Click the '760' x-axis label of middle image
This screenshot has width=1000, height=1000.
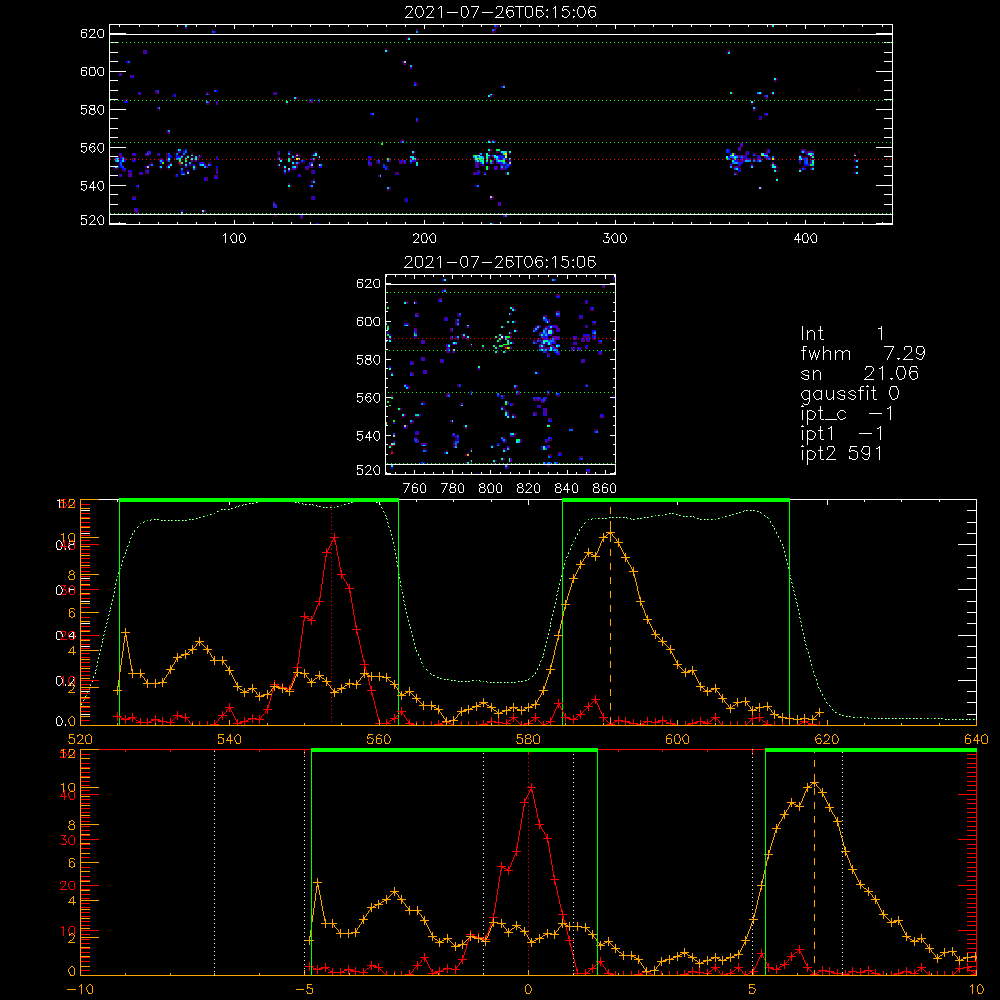tap(415, 489)
